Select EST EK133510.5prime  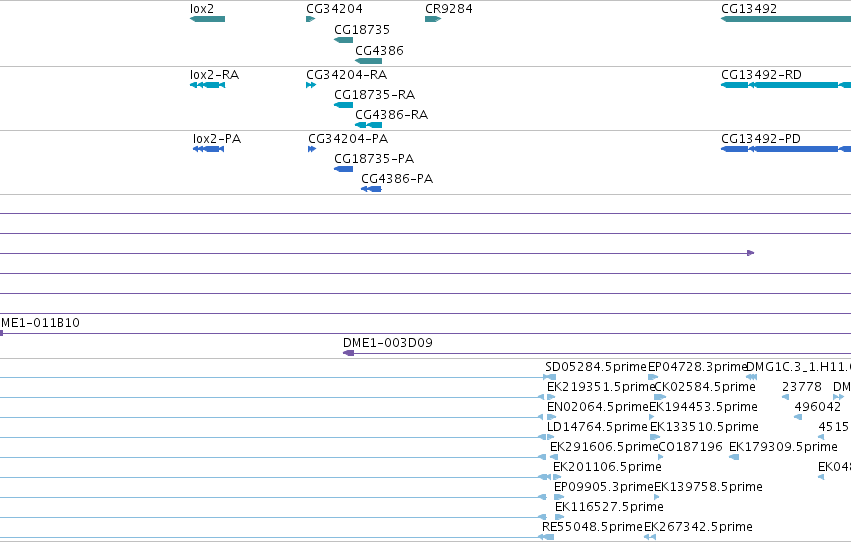click(x=655, y=437)
